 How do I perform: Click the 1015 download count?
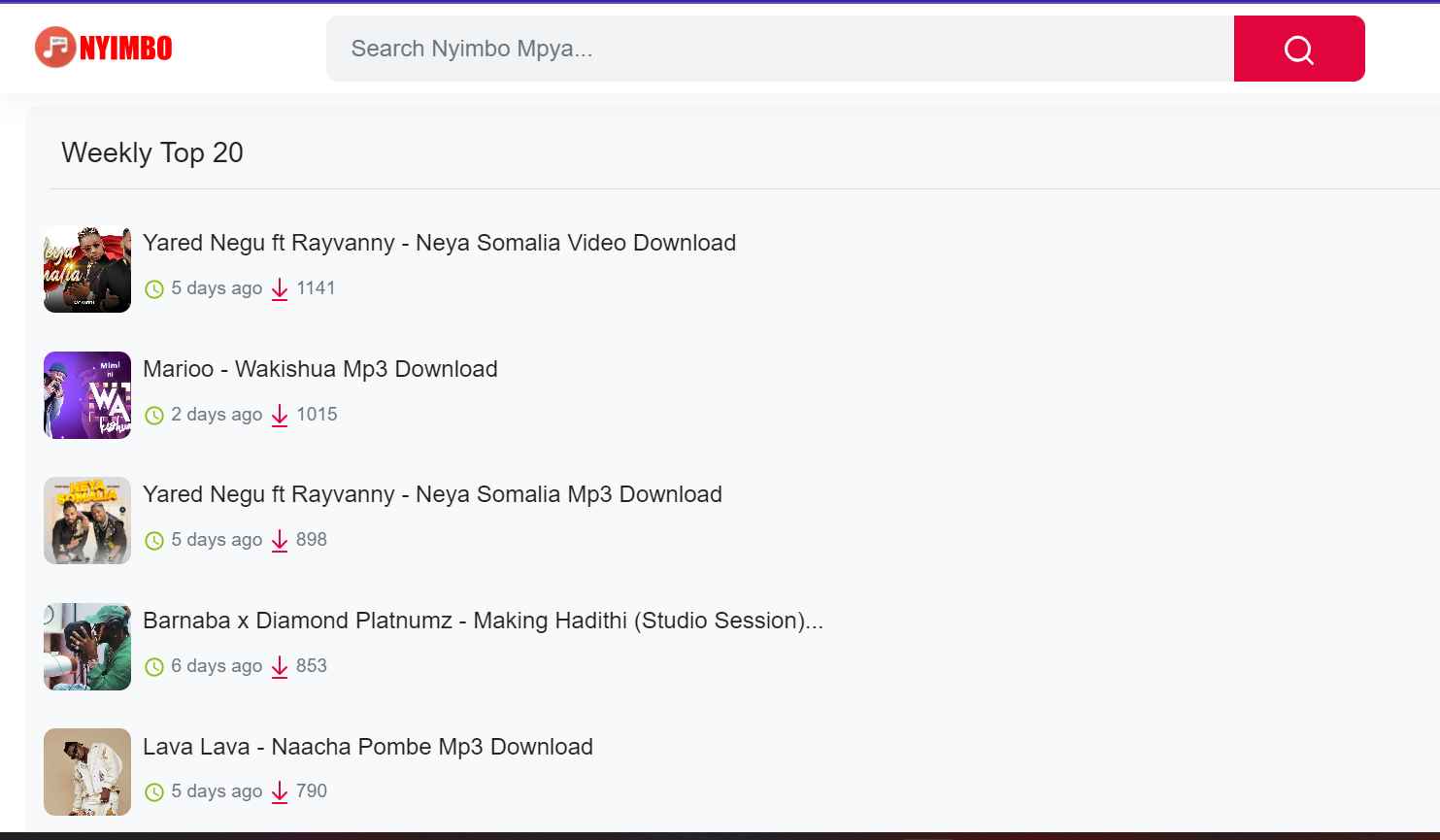click(x=317, y=415)
